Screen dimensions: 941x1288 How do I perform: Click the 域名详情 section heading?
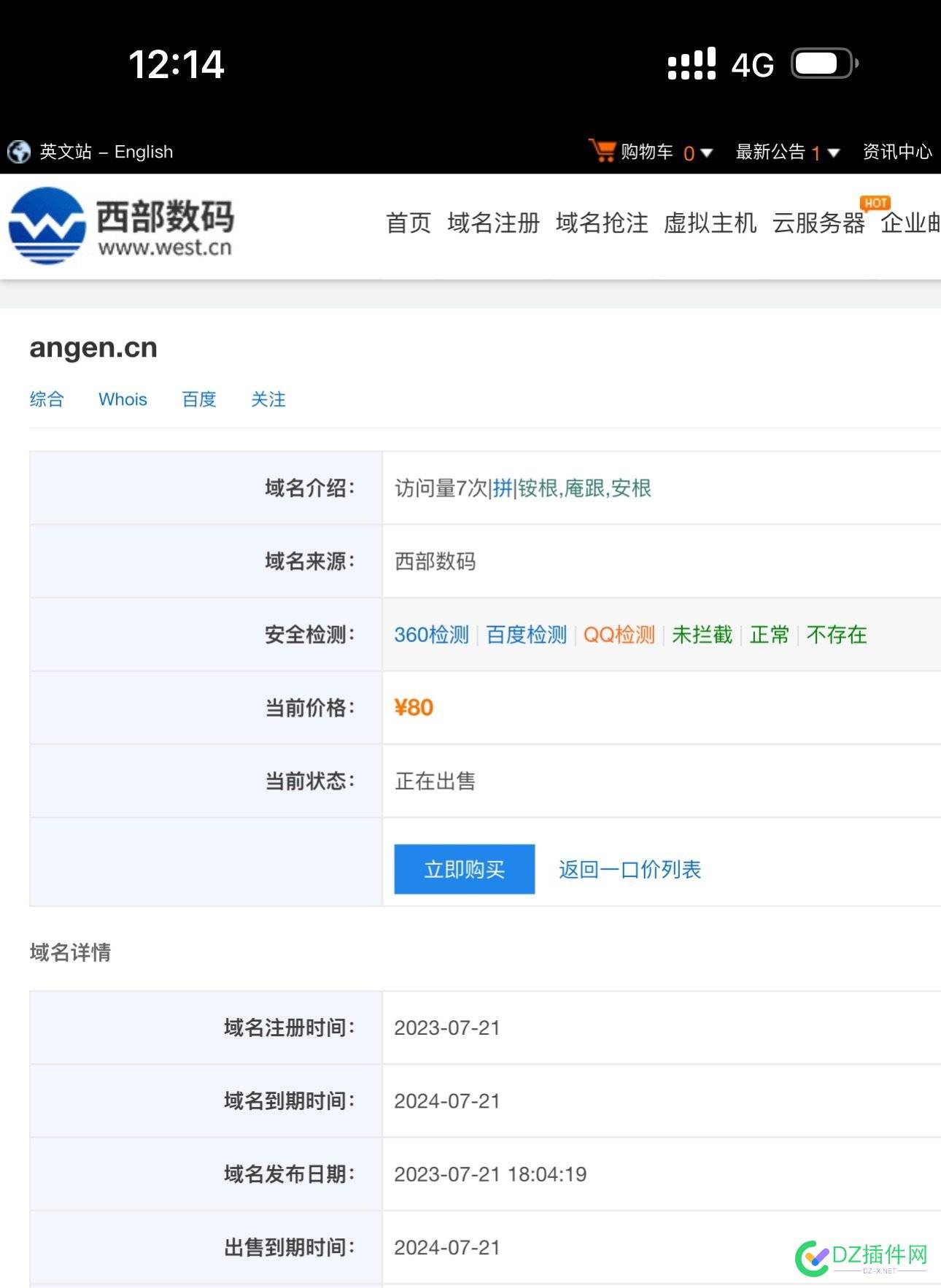click(70, 953)
